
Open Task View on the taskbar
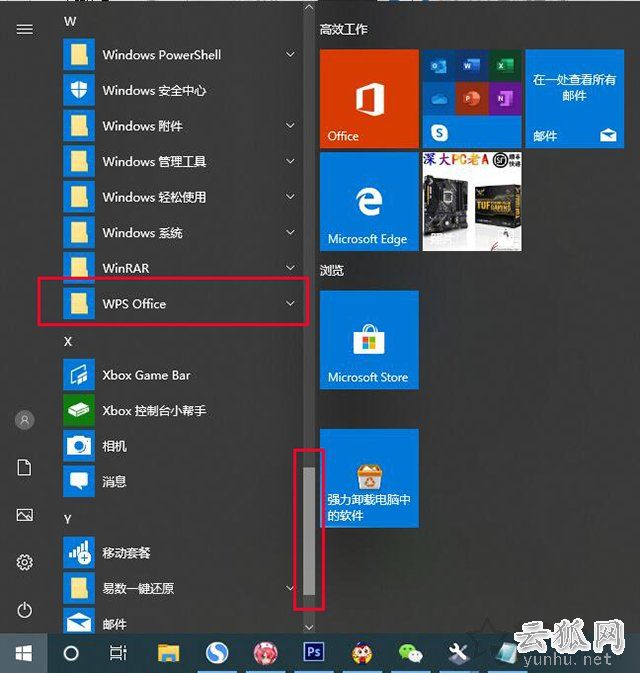tap(118, 653)
